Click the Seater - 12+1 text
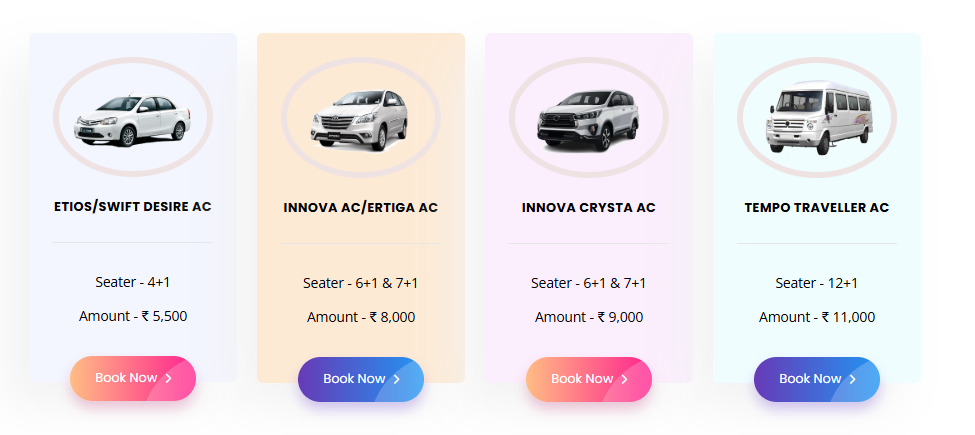 [x=816, y=283]
